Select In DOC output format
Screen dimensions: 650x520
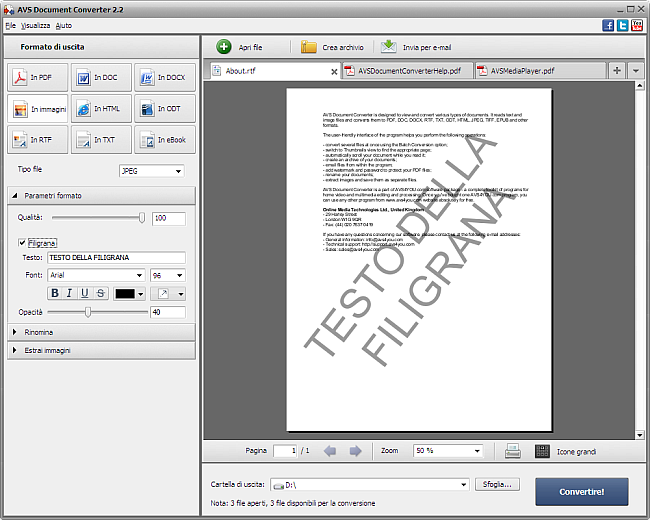pos(101,78)
